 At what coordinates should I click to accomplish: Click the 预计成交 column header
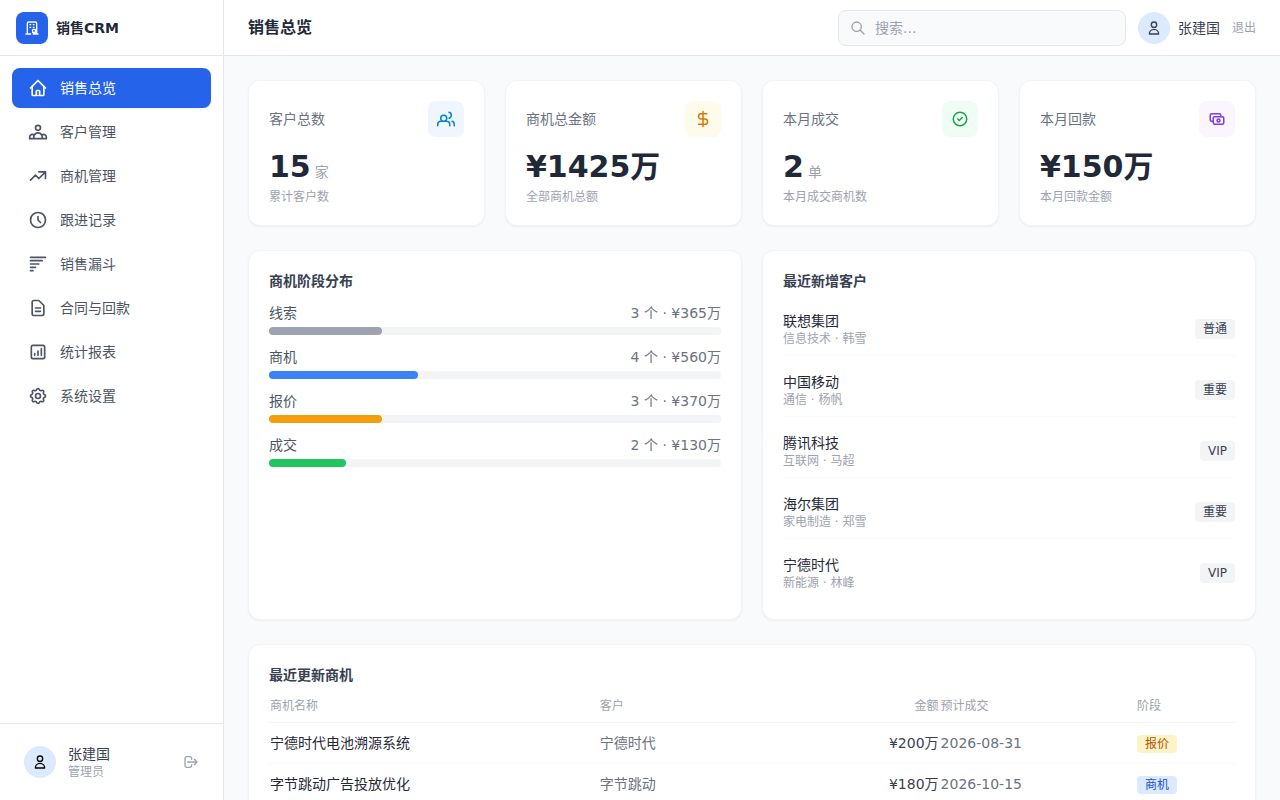click(x=964, y=705)
